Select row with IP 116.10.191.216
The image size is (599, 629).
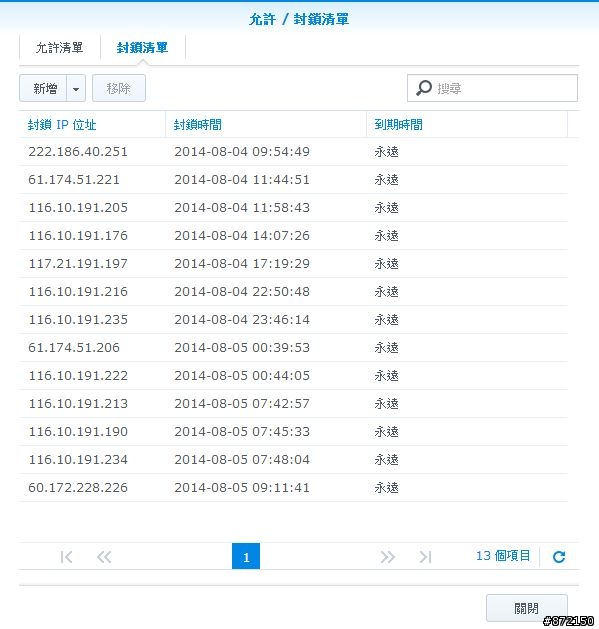[293, 292]
